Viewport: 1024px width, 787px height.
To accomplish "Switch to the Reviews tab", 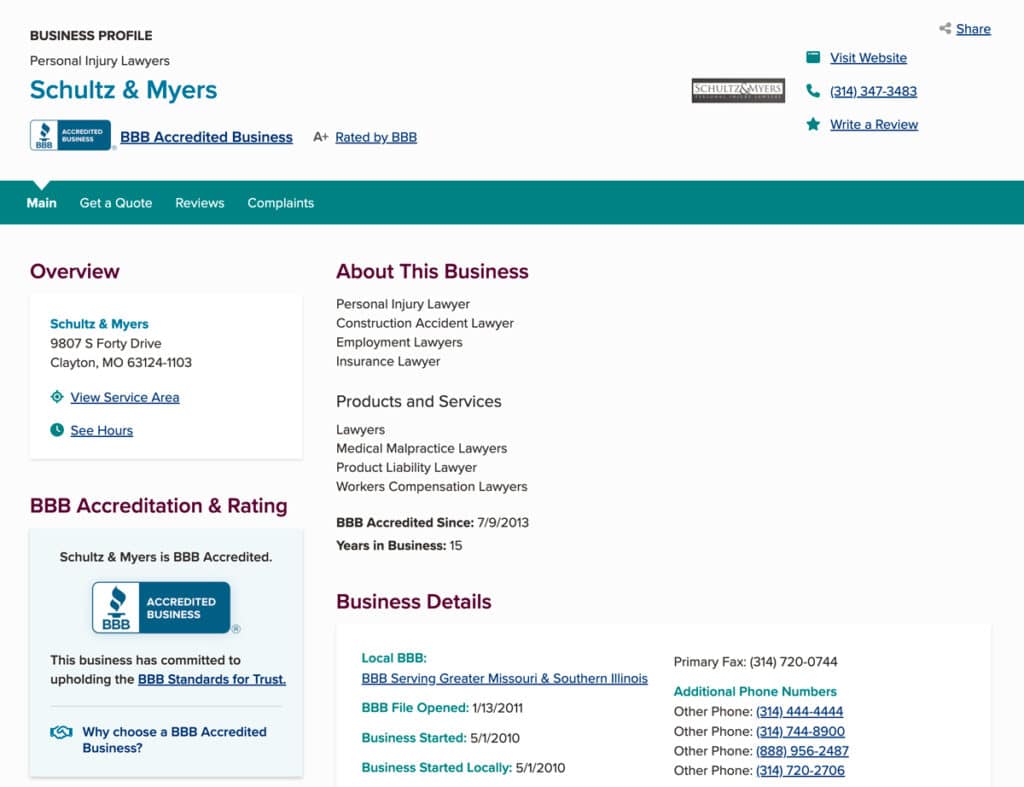I will click(199, 202).
